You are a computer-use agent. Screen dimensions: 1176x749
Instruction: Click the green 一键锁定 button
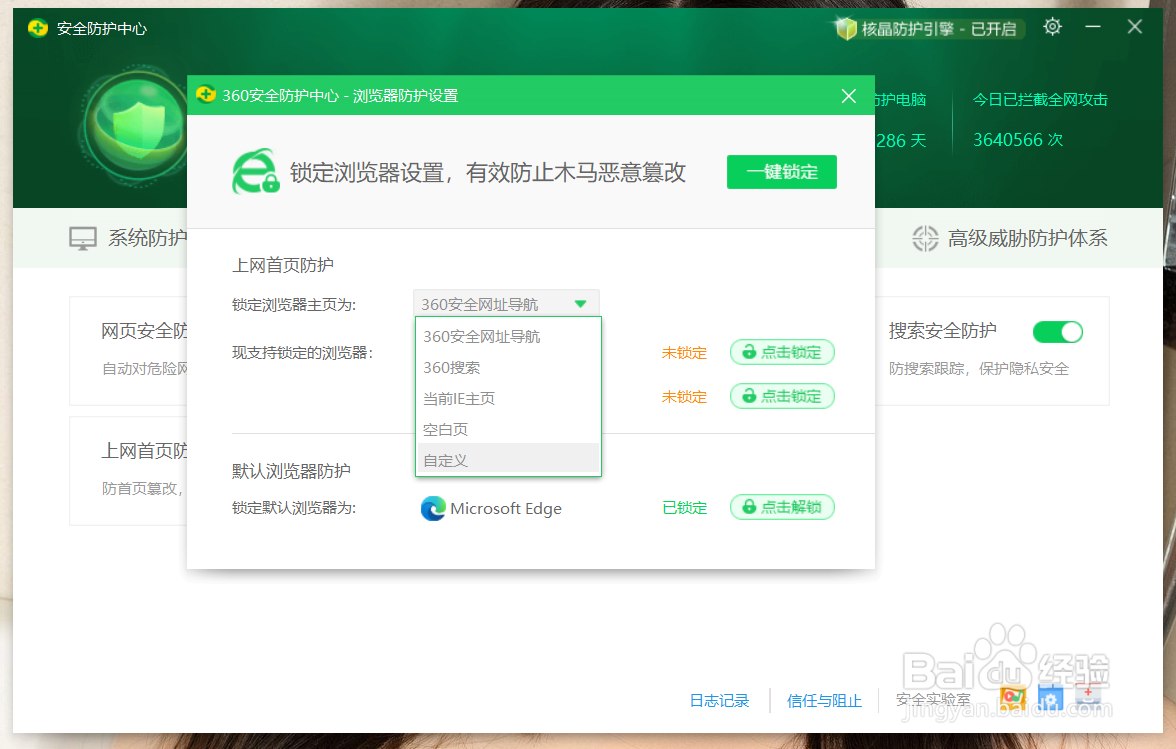pyautogui.click(x=782, y=172)
